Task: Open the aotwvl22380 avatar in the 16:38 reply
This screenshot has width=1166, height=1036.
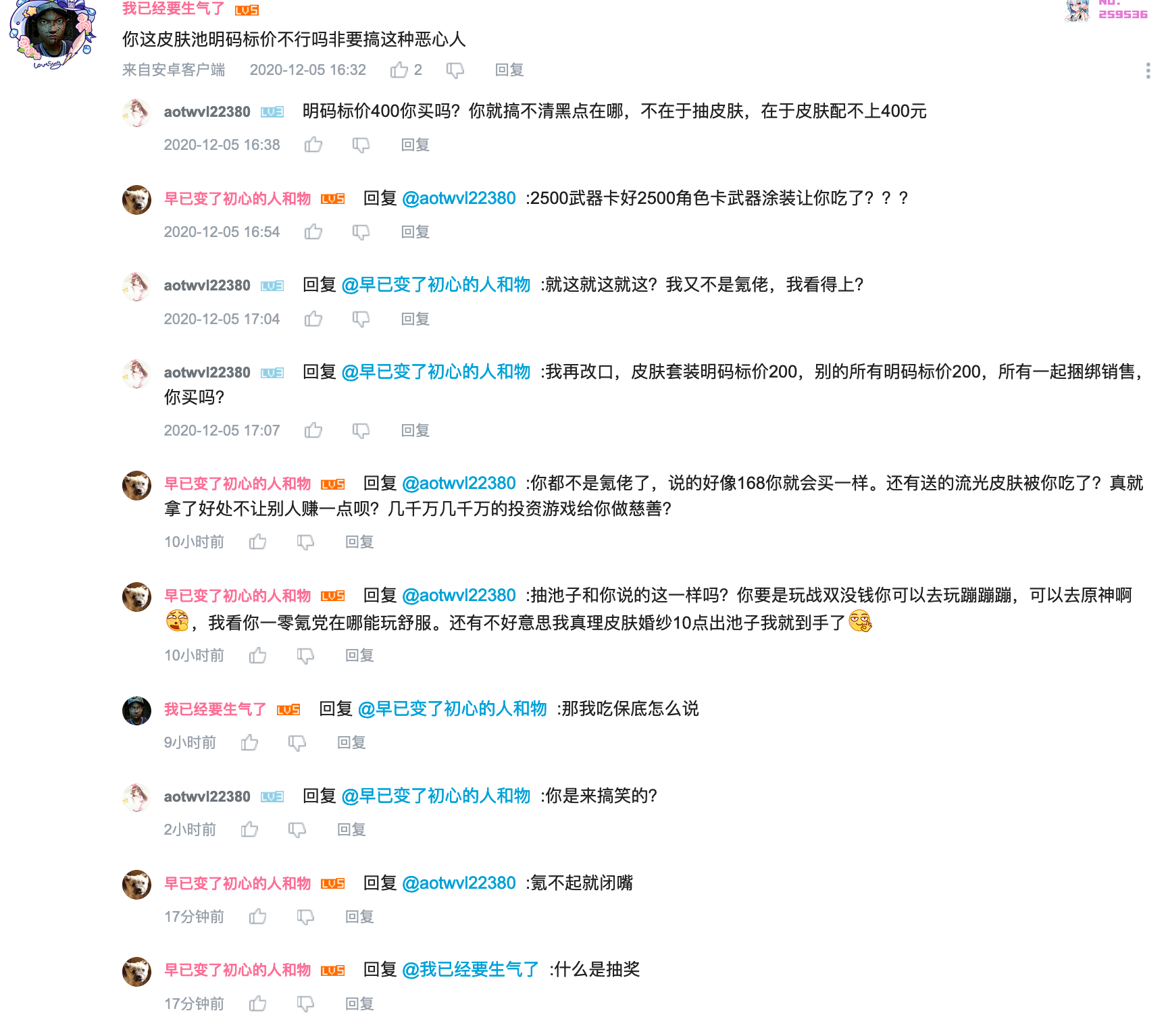Action: coord(136,112)
